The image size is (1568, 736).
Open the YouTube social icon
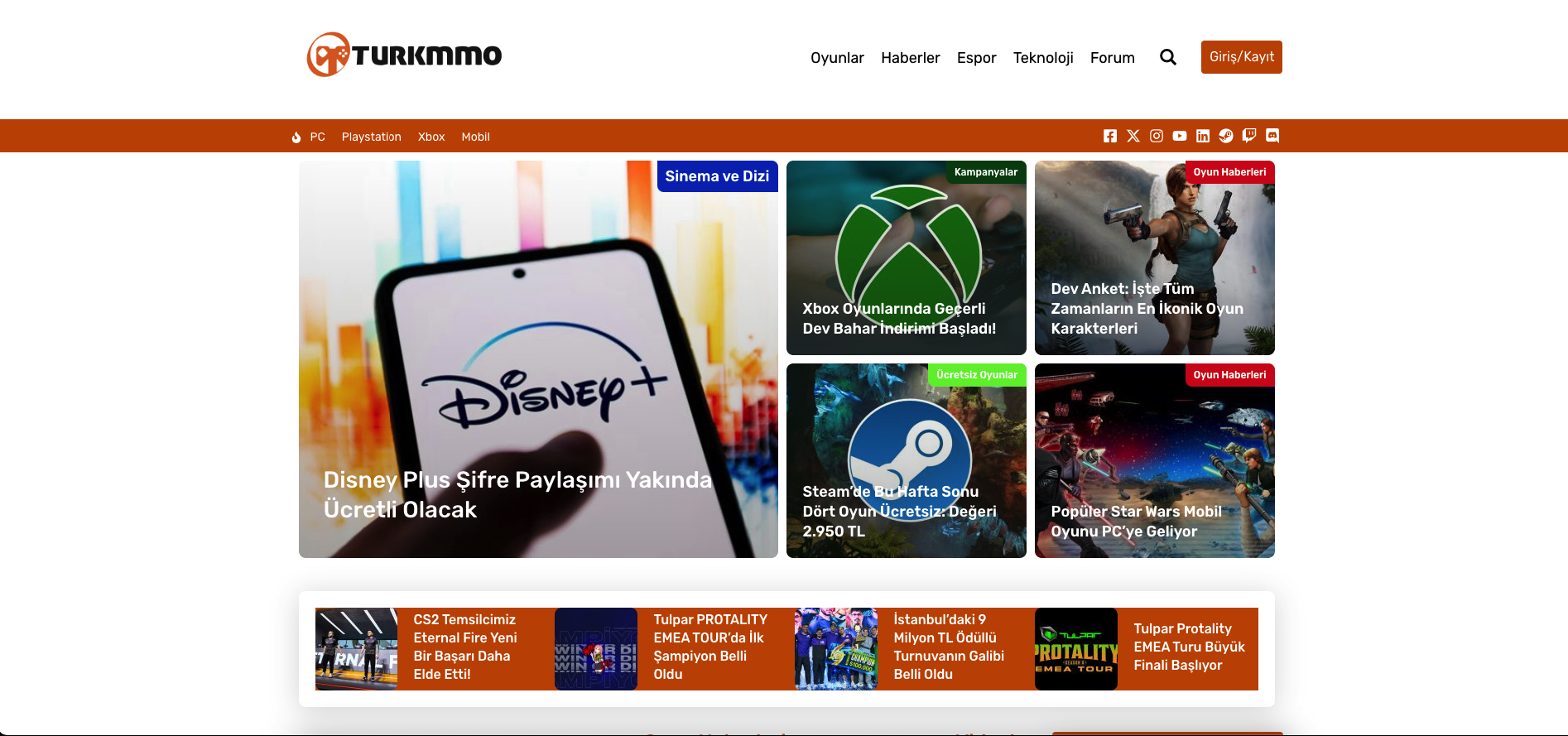1180,136
